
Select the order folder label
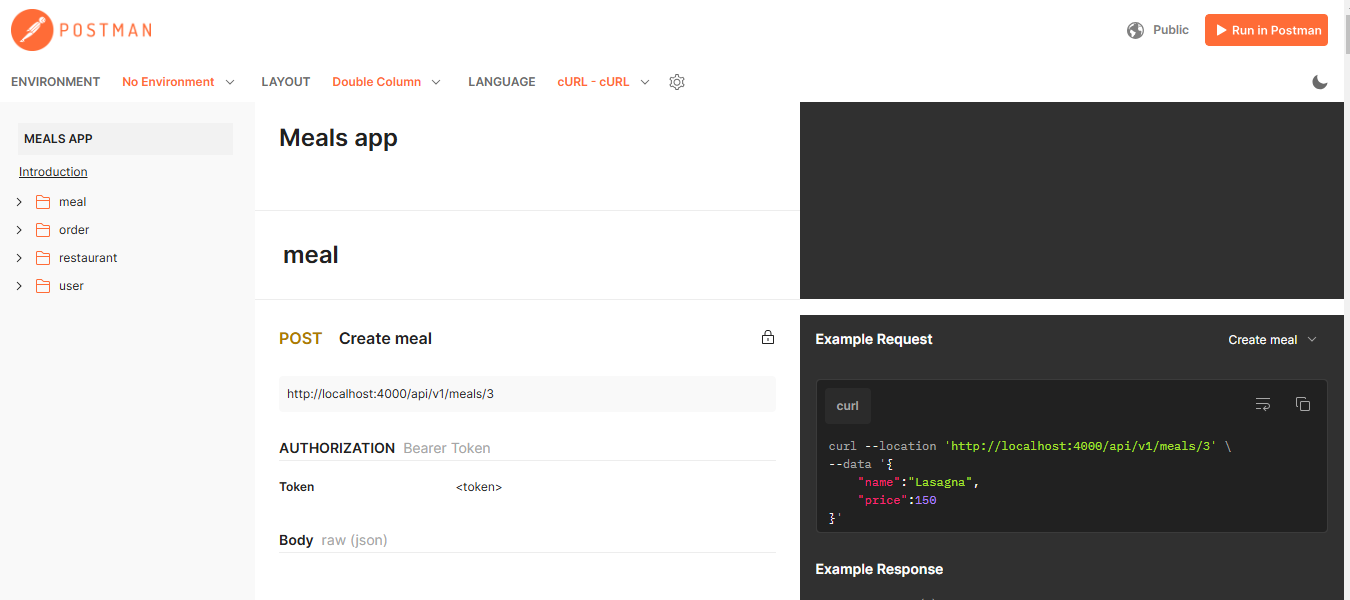(x=74, y=230)
